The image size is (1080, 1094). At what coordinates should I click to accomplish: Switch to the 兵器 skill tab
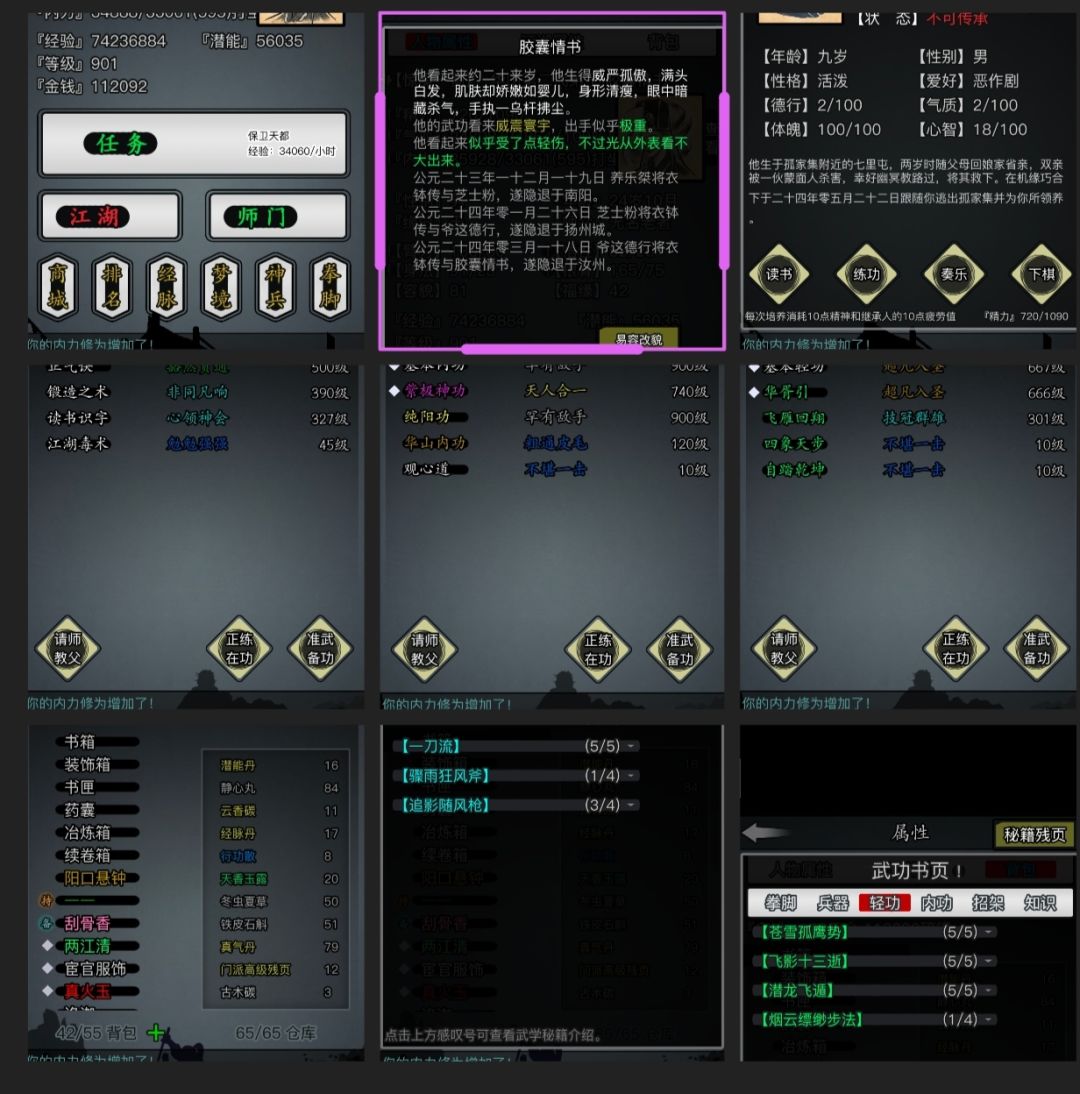click(x=832, y=903)
